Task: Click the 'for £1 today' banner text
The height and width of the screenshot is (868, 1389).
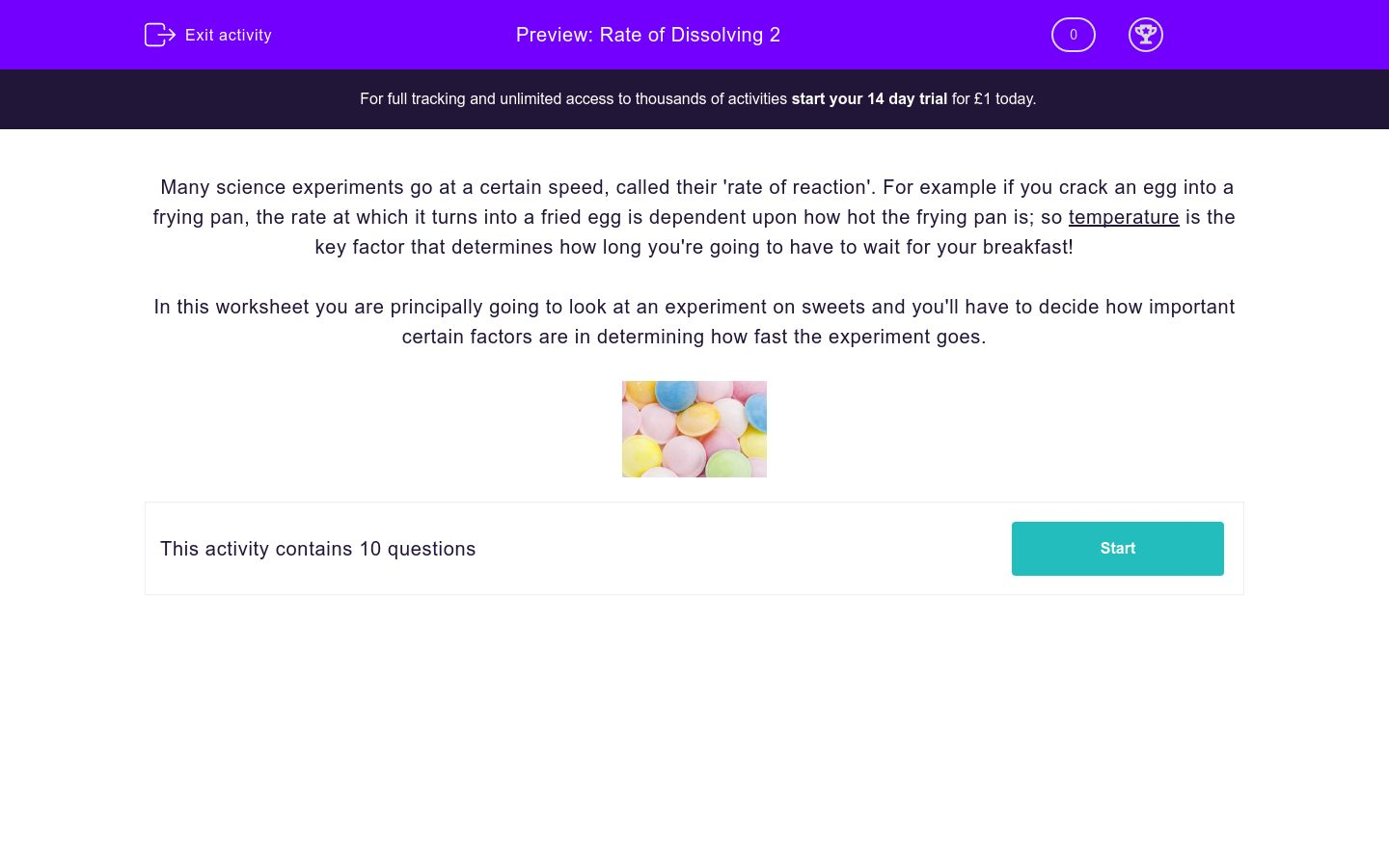Action: coord(994,98)
